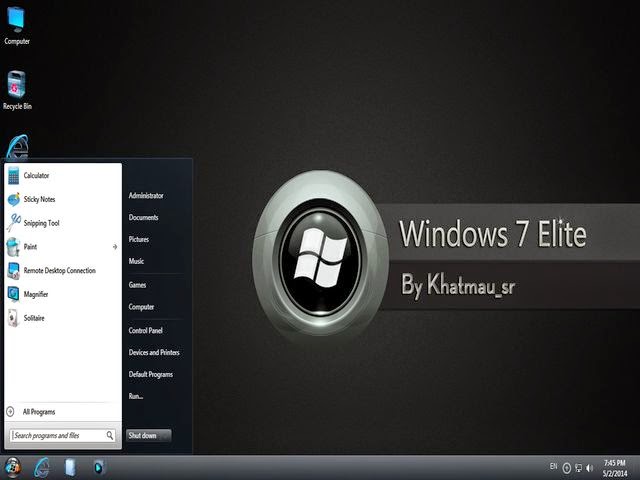This screenshot has width=640, height=480.
Task: Click the Solitaire cards icon
Action: [x=13, y=318]
